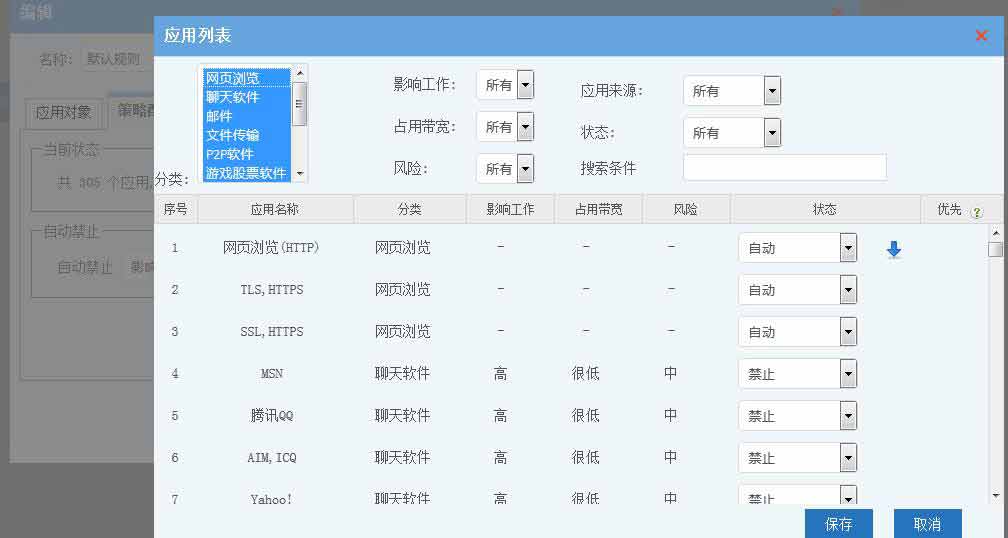The image size is (1008, 538).
Task: Expand the 风险 filter dropdown
Action: tap(525, 169)
